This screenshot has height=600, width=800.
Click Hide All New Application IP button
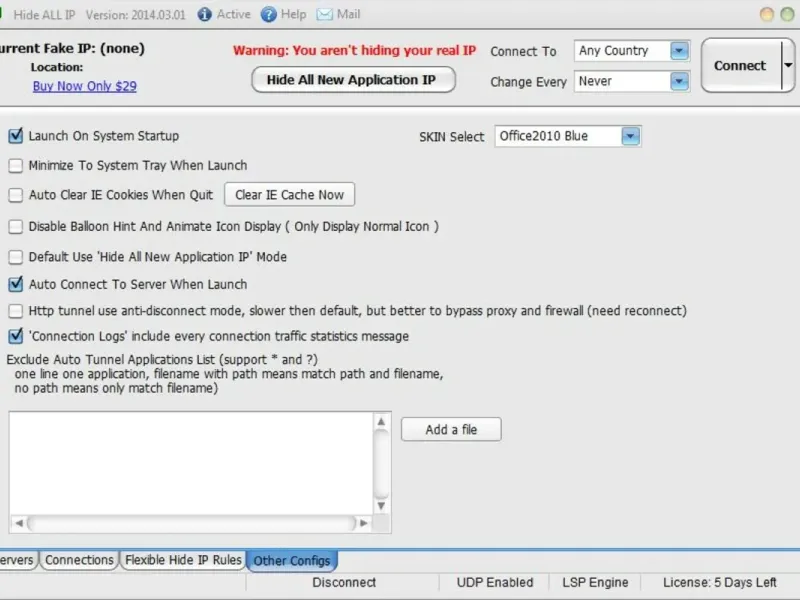353,80
